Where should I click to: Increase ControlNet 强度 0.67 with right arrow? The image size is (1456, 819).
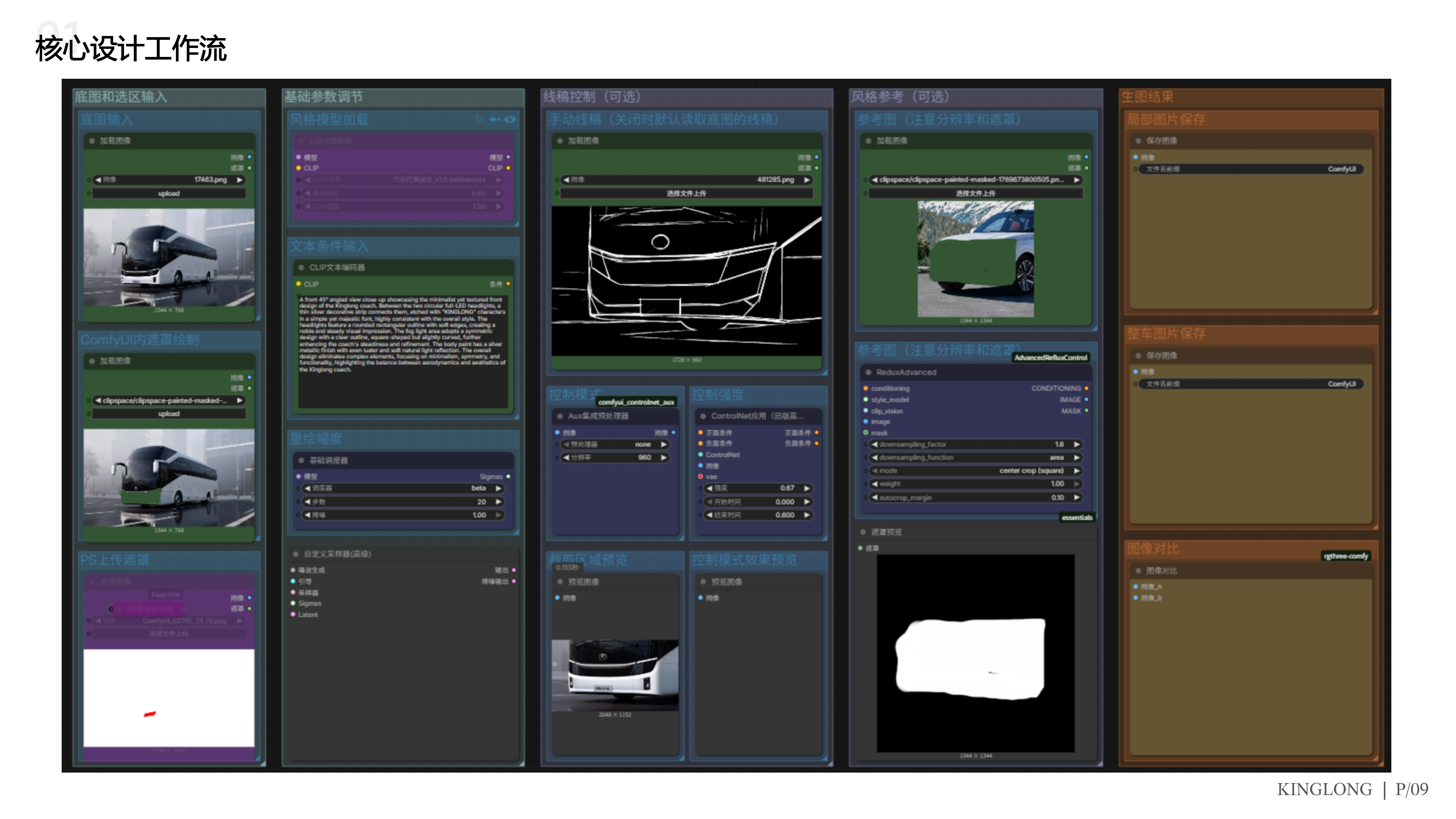[807, 488]
